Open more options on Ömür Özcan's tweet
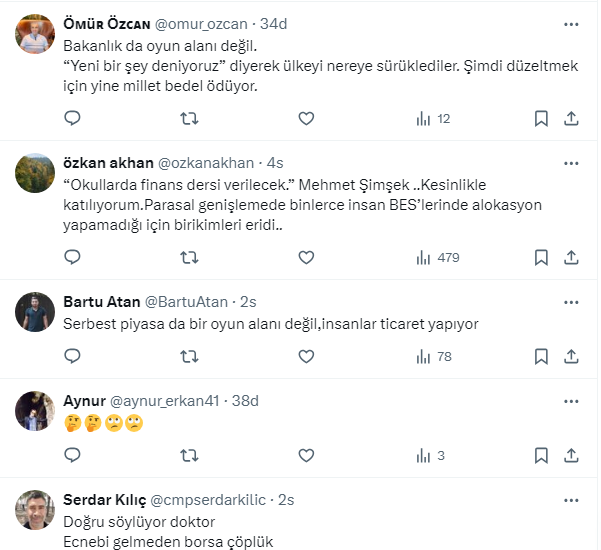The height and width of the screenshot is (550, 601). (x=571, y=23)
